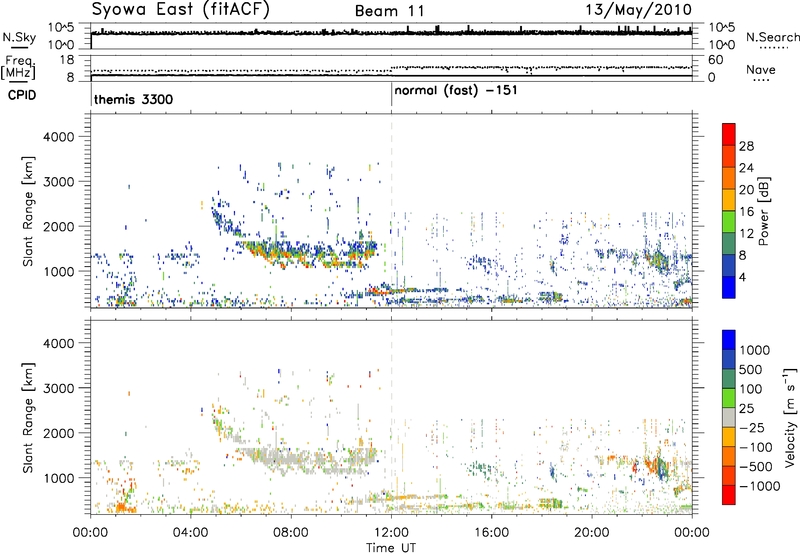This screenshot has height=554, width=800.
Task: Select the 'Freq. [MHz]' axis label
Action: tap(18, 67)
